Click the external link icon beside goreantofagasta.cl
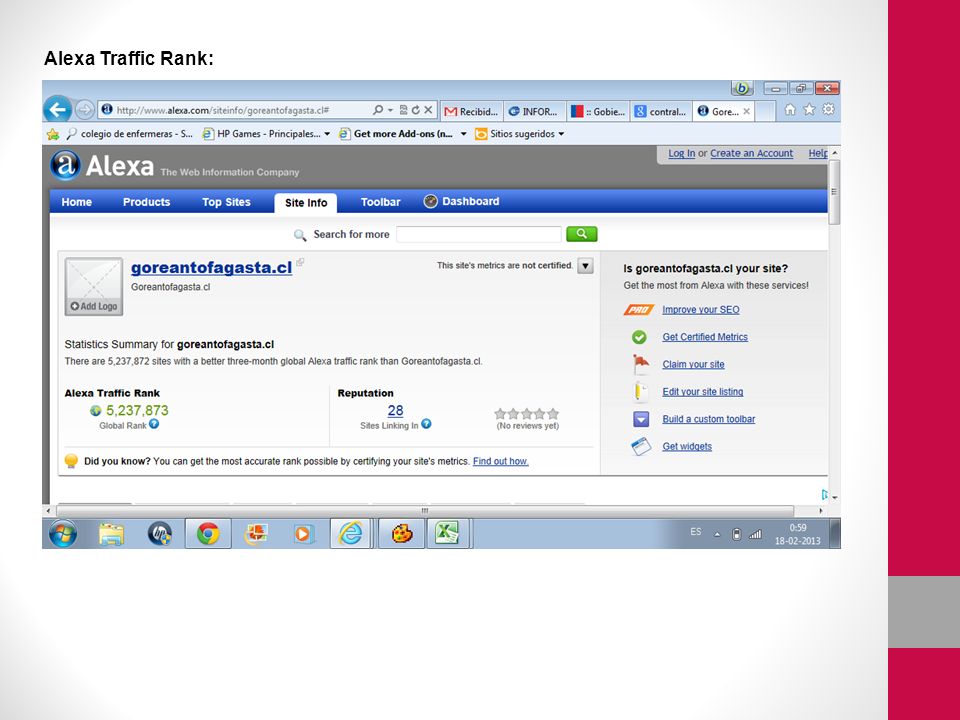This screenshot has width=960, height=720. tap(300, 263)
